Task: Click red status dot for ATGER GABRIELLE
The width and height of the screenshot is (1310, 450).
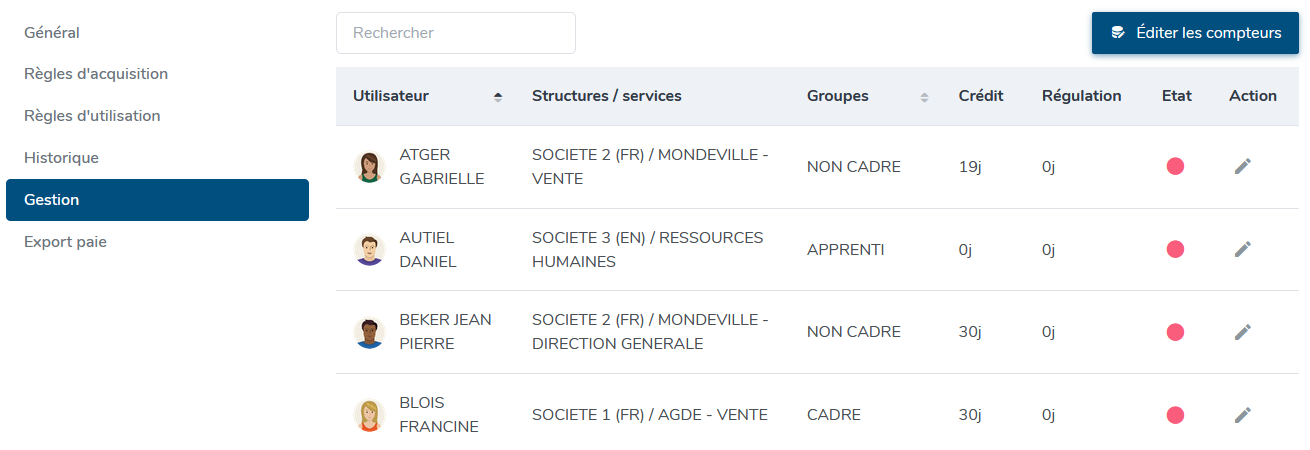Action: [1175, 167]
